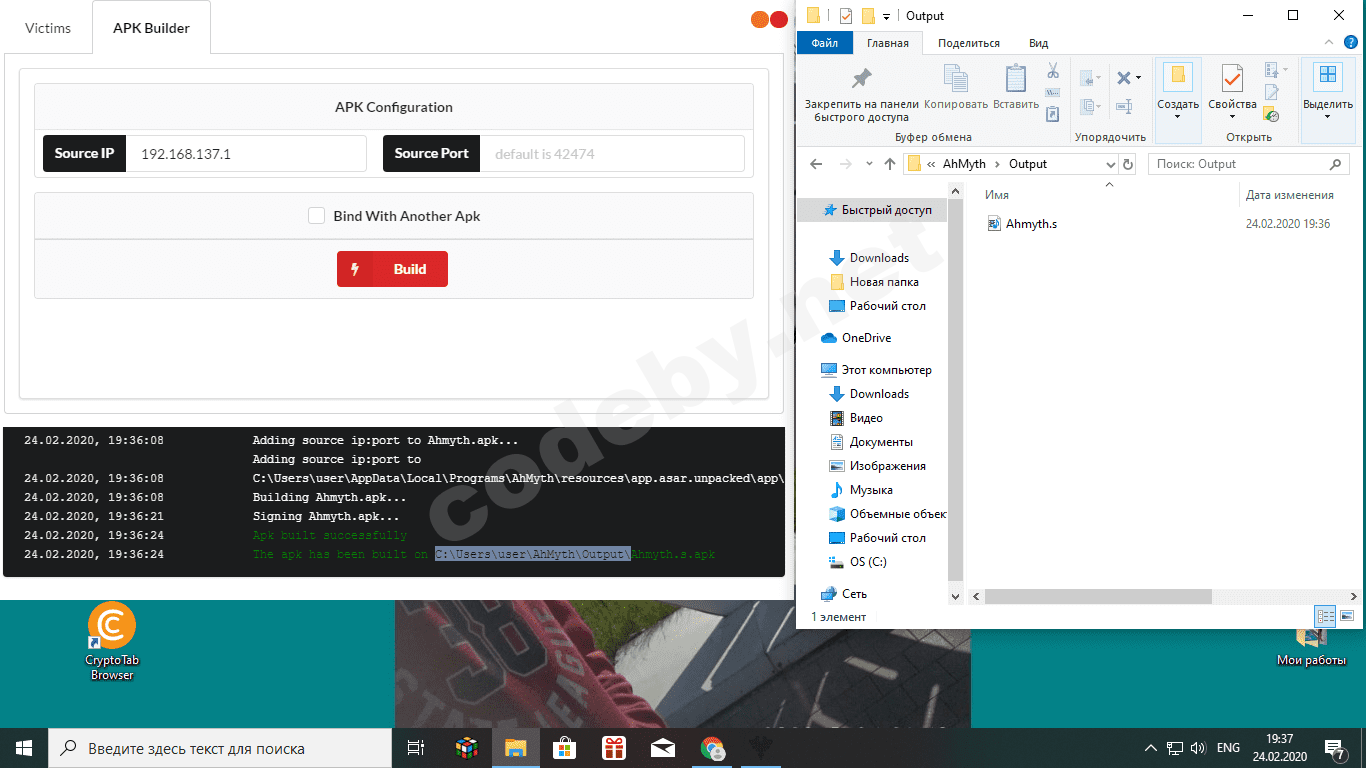Expand the Создать dropdown
The image size is (1366, 768).
(1178, 116)
